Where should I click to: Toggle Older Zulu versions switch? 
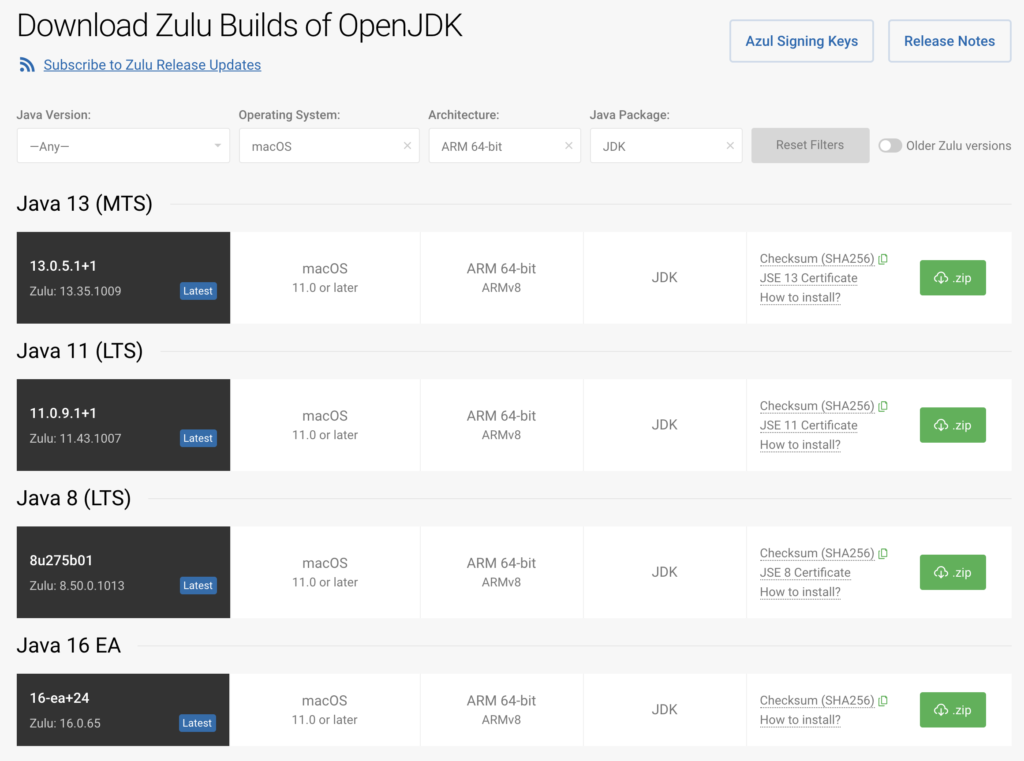point(889,146)
